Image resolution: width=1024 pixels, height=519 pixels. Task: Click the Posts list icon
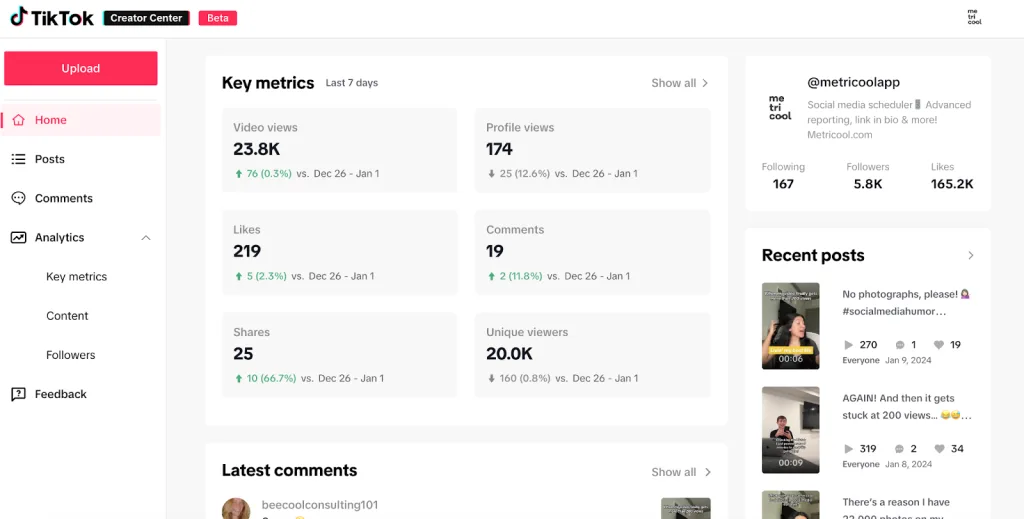[18, 159]
